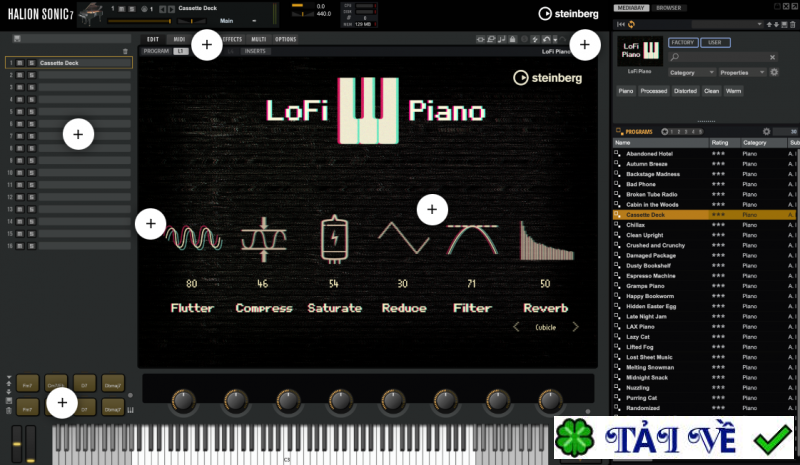Open the undo history dropdown arrow

coord(555,39)
